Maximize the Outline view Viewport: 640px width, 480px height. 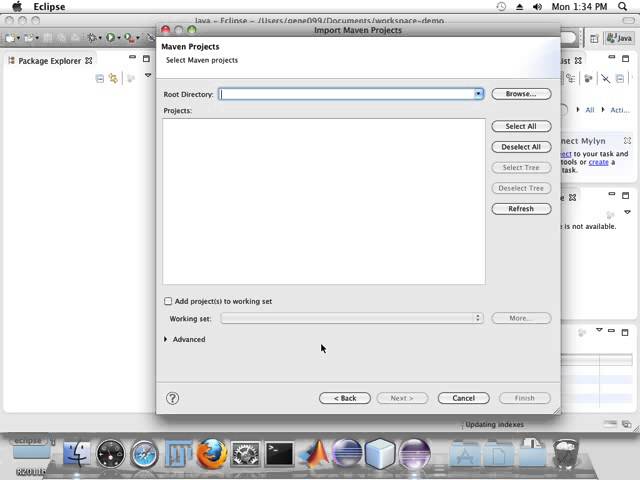[625, 196]
